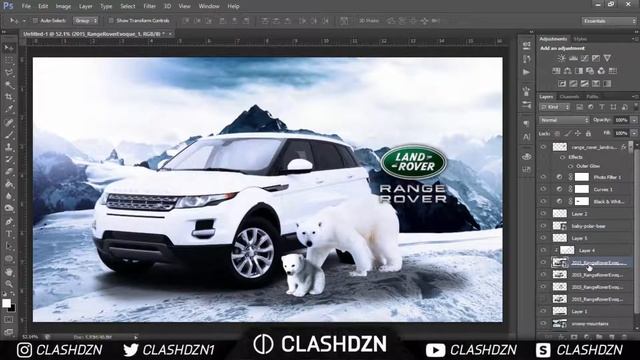Select the Zoom tool

9,284
